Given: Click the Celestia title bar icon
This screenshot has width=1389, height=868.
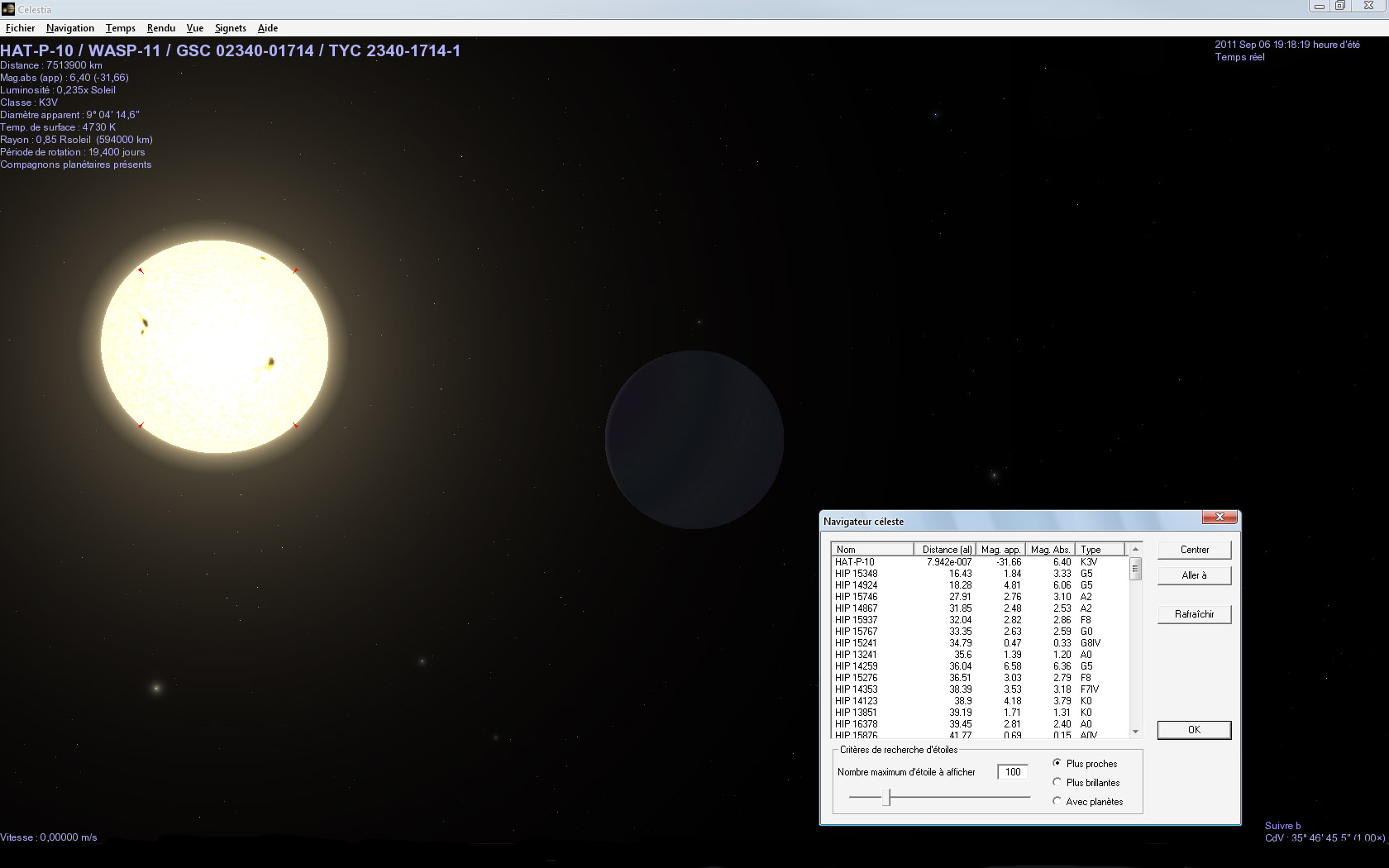Looking at the screenshot, I should pyautogui.click(x=8, y=9).
